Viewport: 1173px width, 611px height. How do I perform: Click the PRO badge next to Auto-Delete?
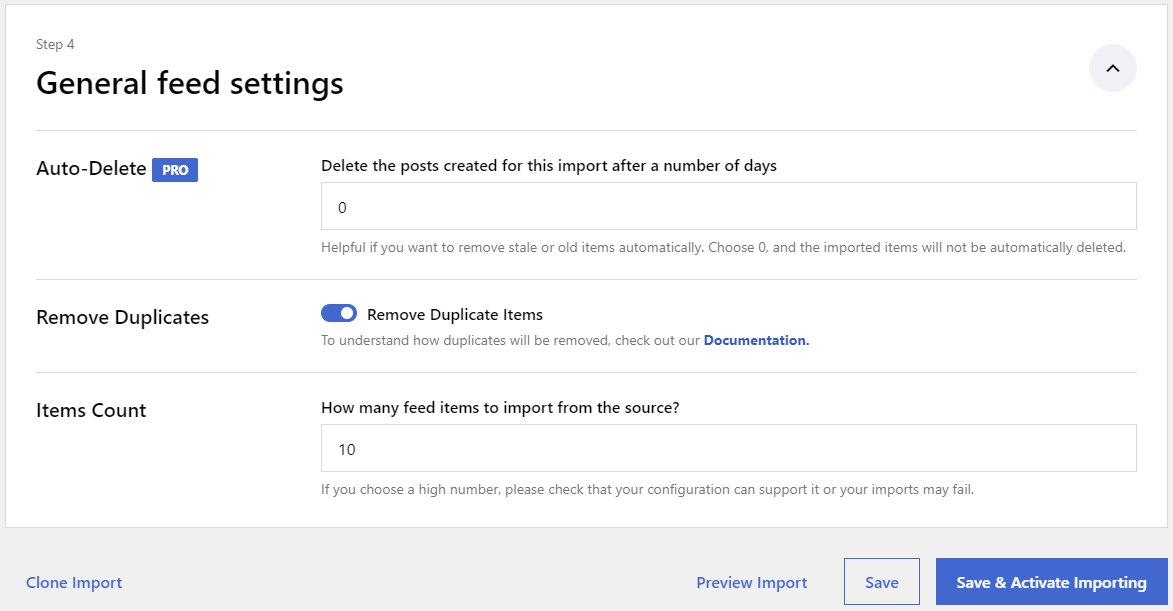(x=174, y=169)
